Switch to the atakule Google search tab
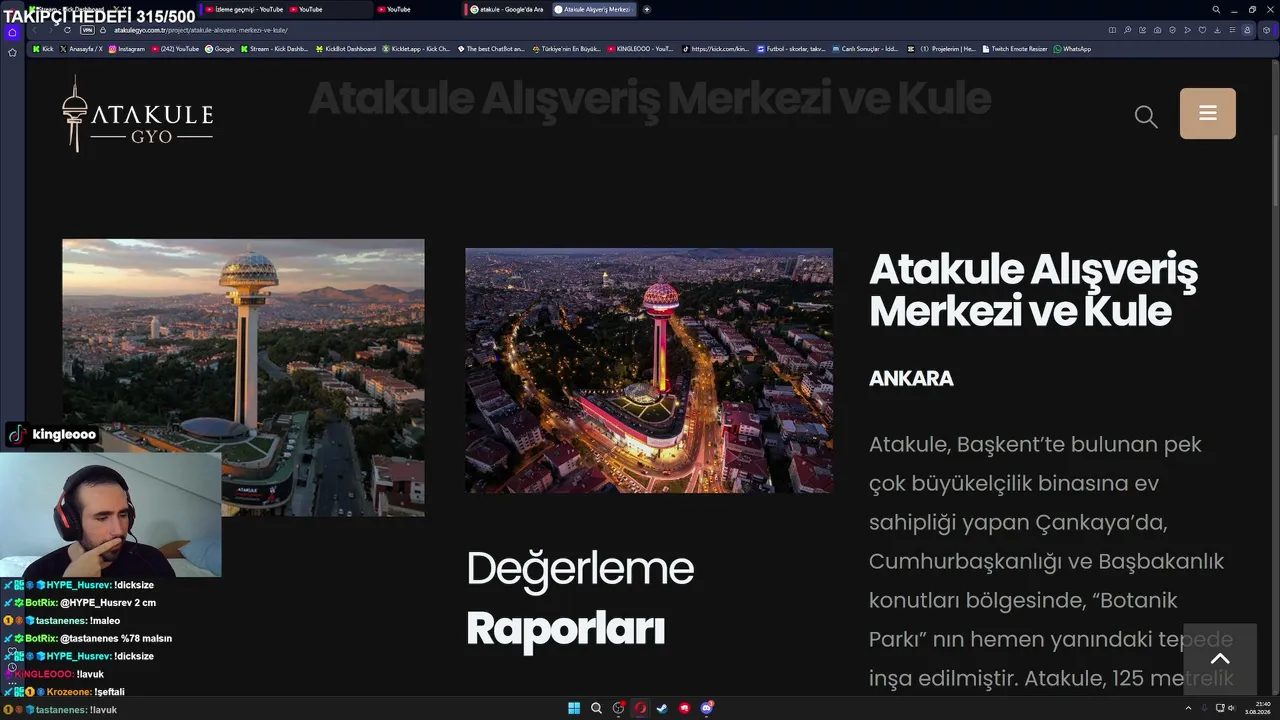 pyautogui.click(x=507, y=9)
